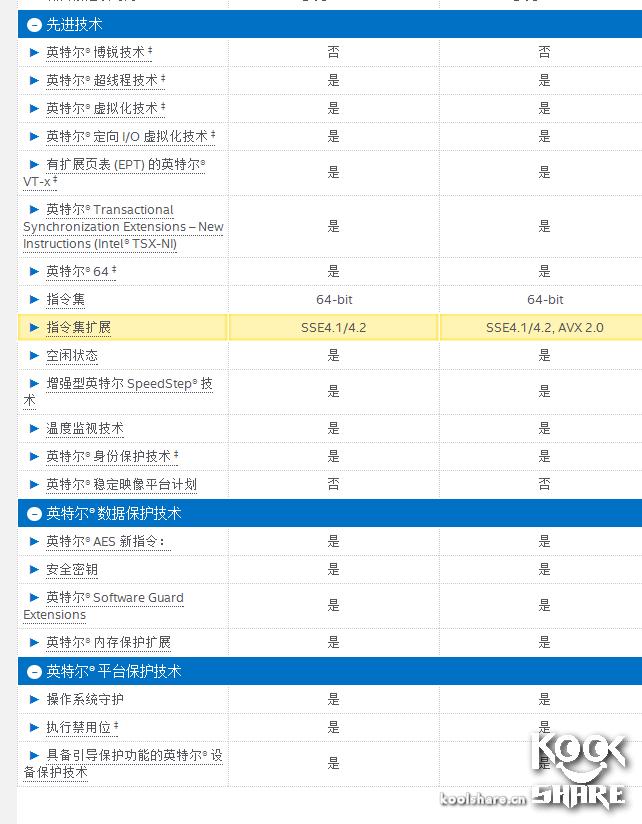This screenshot has width=642, height=824.
Task: Open the Intel TSX-NI link
Action: tap(123, 226)
